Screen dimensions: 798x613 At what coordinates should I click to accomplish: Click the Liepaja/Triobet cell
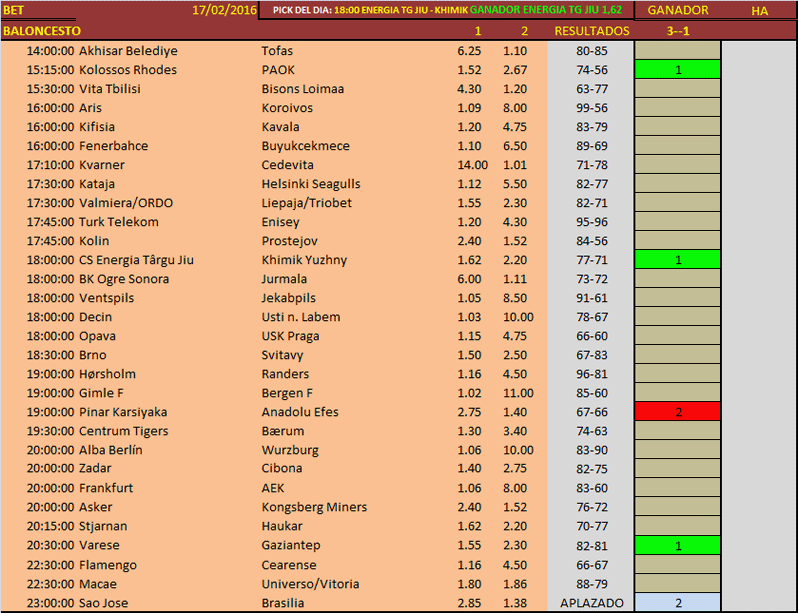(306, 203)
